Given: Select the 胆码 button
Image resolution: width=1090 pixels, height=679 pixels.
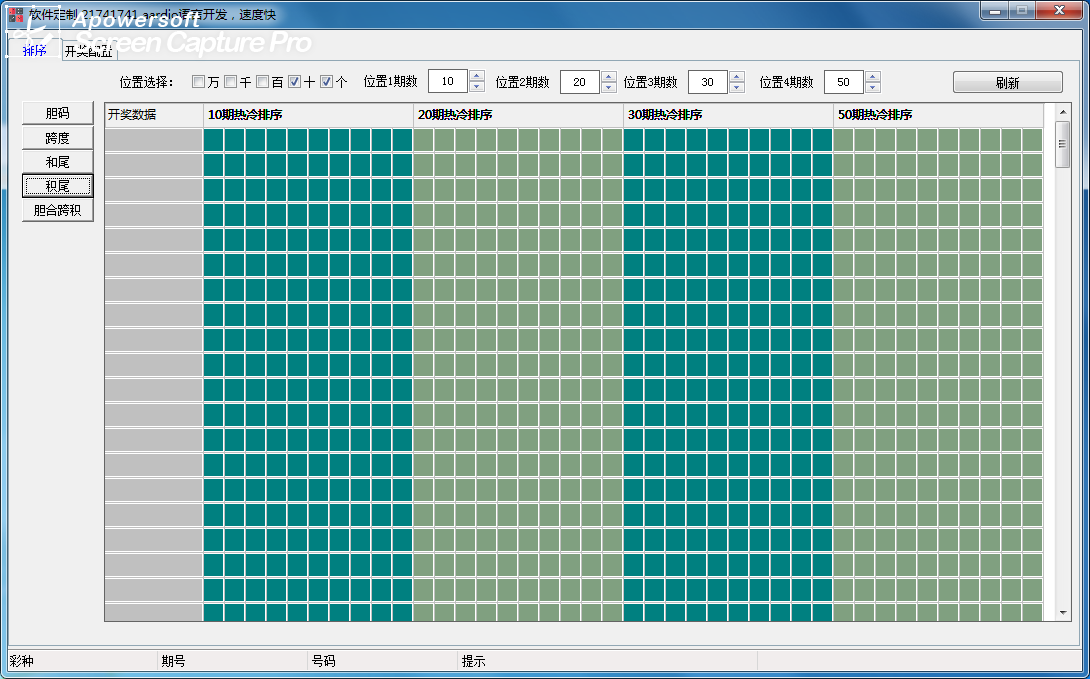Looking at the screenshot, I should [x=57, y=113].
